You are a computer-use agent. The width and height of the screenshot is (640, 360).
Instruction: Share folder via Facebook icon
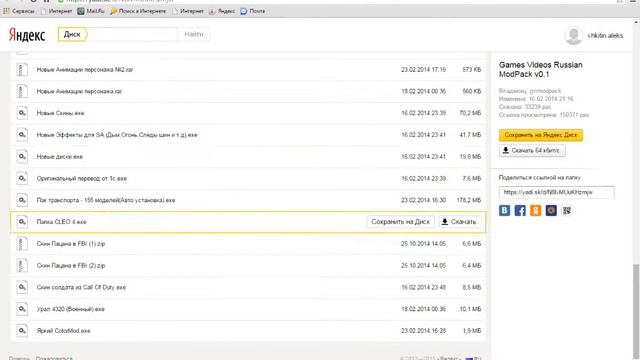pyautogui.click(x=520, y=210)
